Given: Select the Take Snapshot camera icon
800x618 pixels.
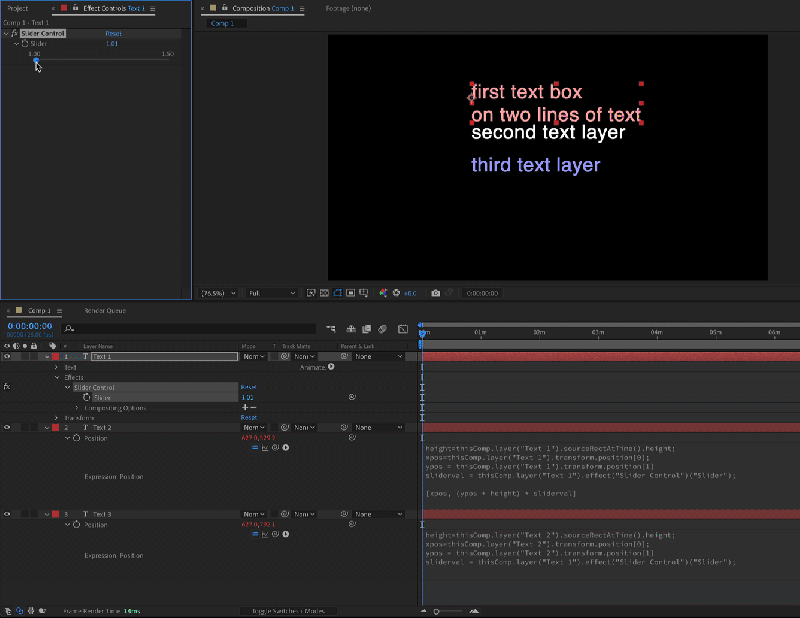Looking at the screenshot, I should [x=435, y=292].
